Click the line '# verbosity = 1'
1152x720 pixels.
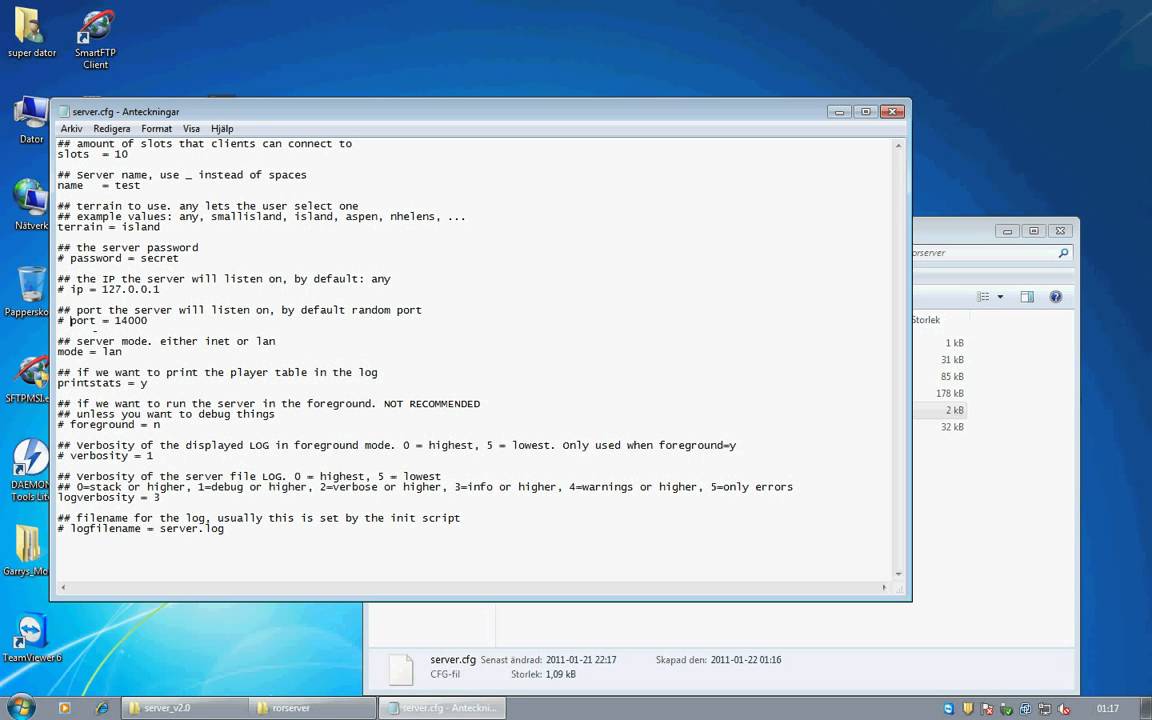tap(105, 456)
